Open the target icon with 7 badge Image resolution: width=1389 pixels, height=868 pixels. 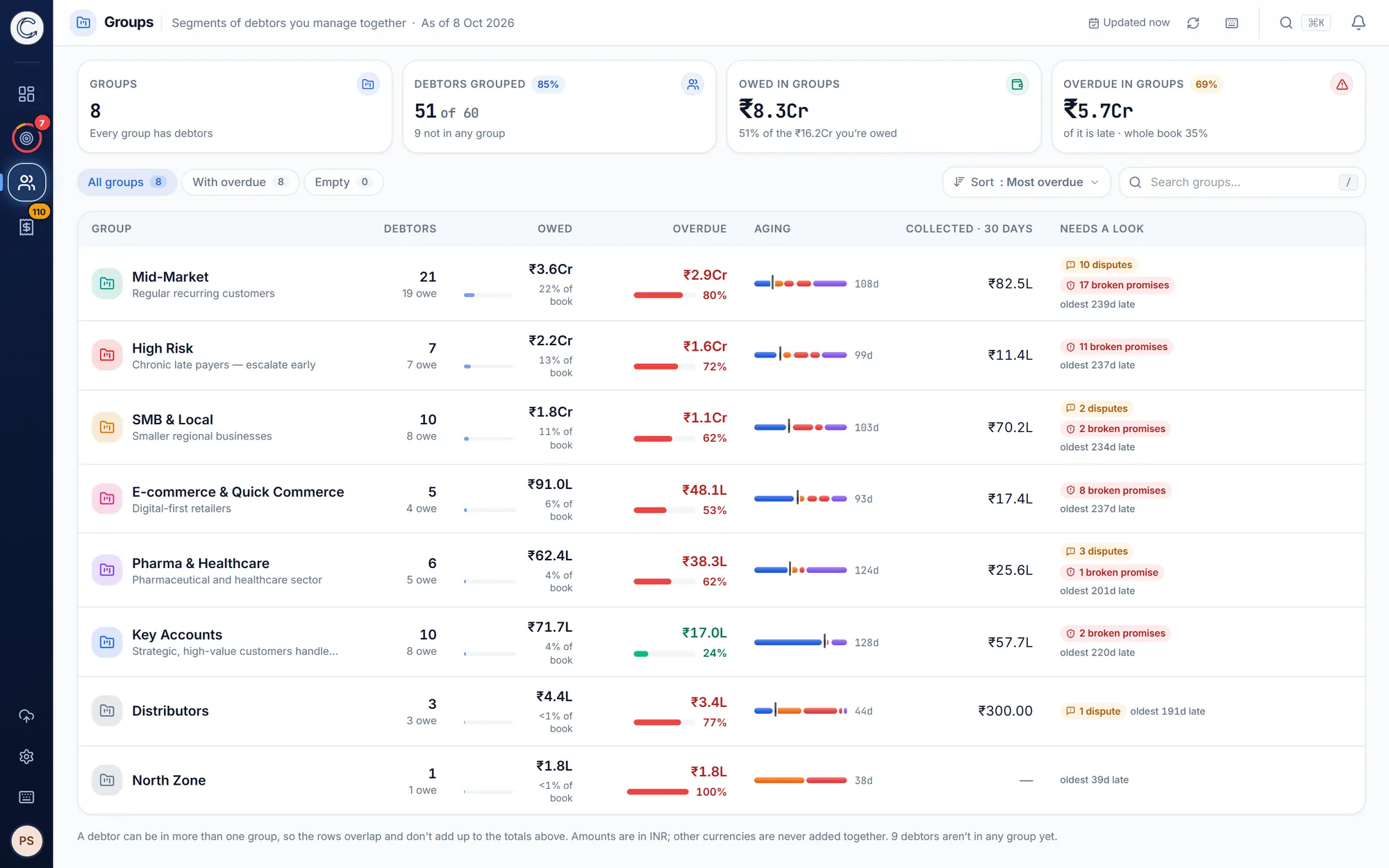[26, 137]
